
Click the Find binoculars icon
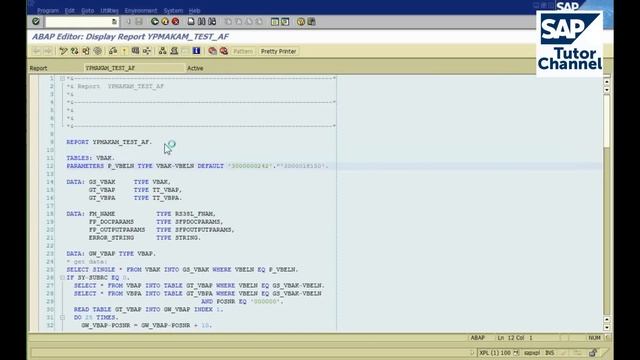[x=202, y=22]
